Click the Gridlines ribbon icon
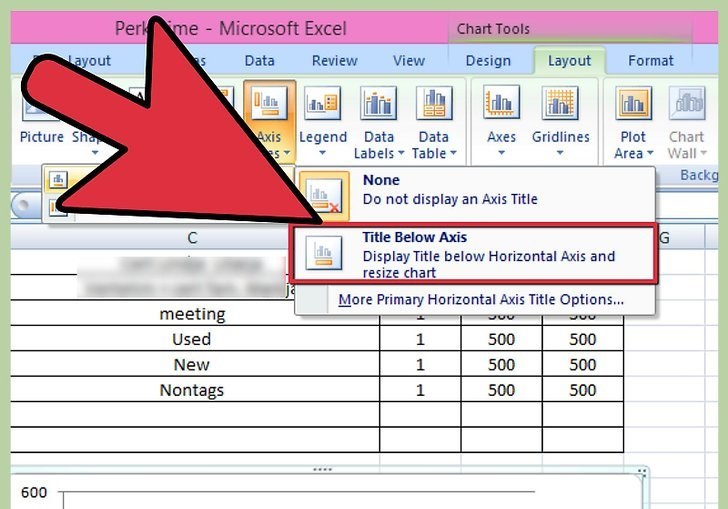 pyautogui.click(x=560, y=102)
